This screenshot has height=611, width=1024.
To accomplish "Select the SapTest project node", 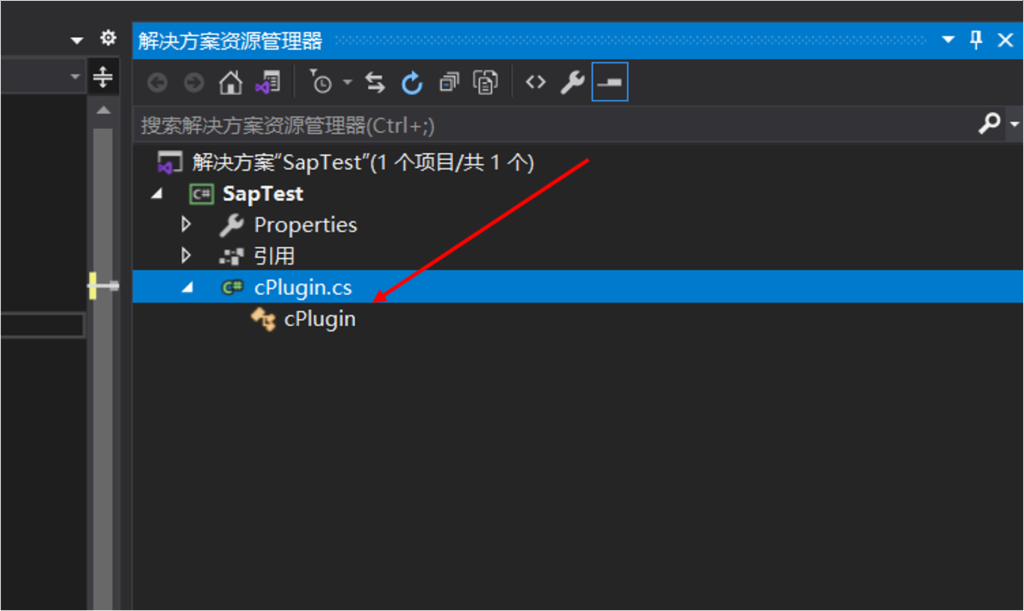I will (x=262, y=194).
